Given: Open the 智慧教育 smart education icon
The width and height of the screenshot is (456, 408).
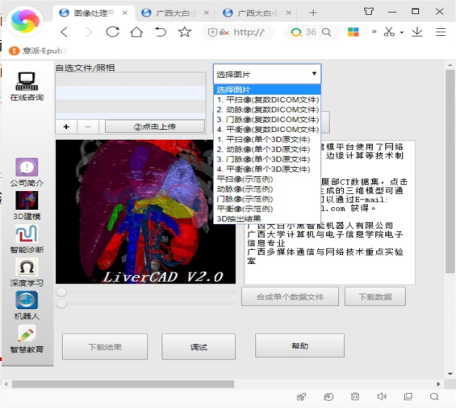Looking at the screenshot, I should (27, 333).
